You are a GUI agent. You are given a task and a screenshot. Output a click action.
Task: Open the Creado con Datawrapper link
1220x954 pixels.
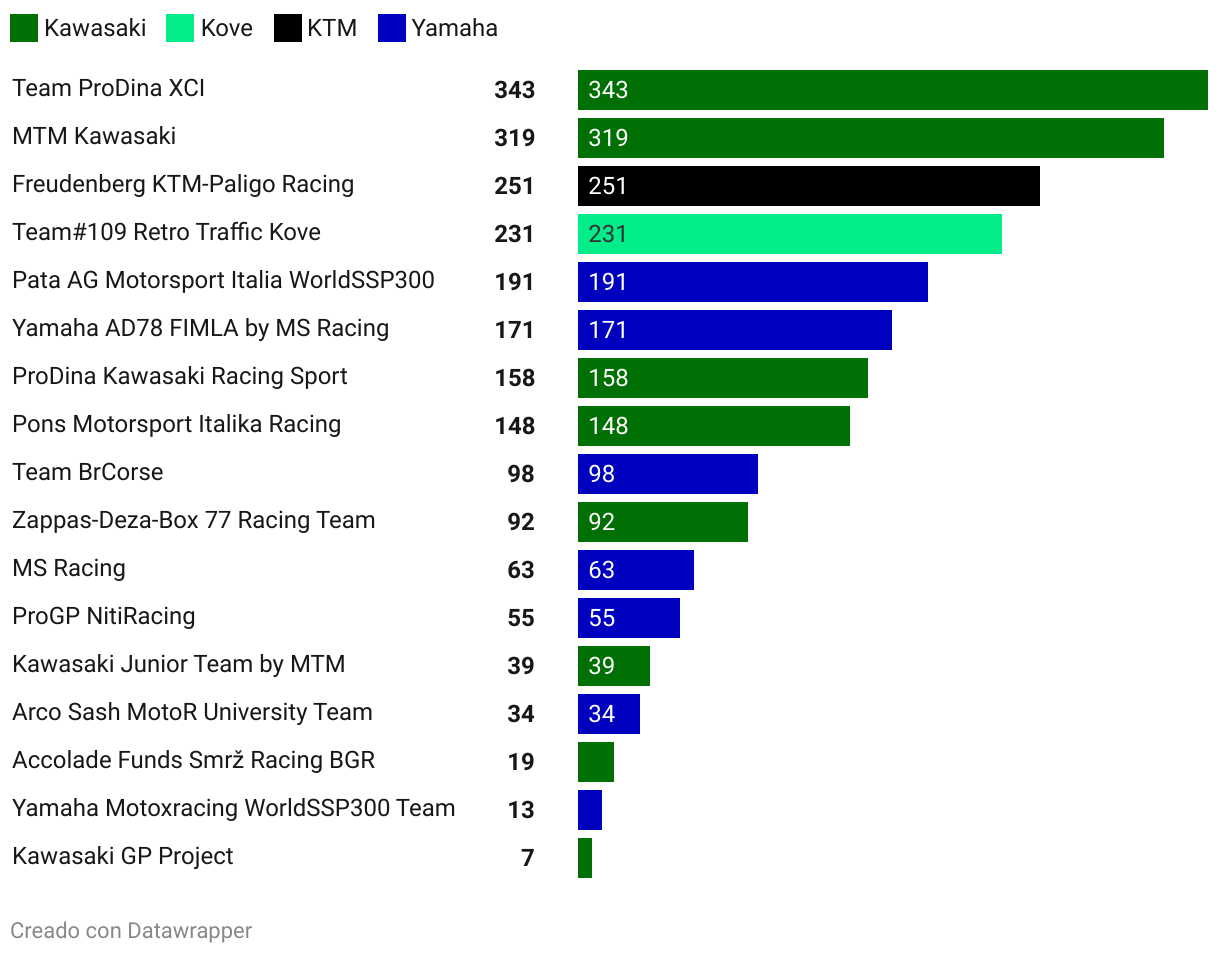click(x=131, y=931)
